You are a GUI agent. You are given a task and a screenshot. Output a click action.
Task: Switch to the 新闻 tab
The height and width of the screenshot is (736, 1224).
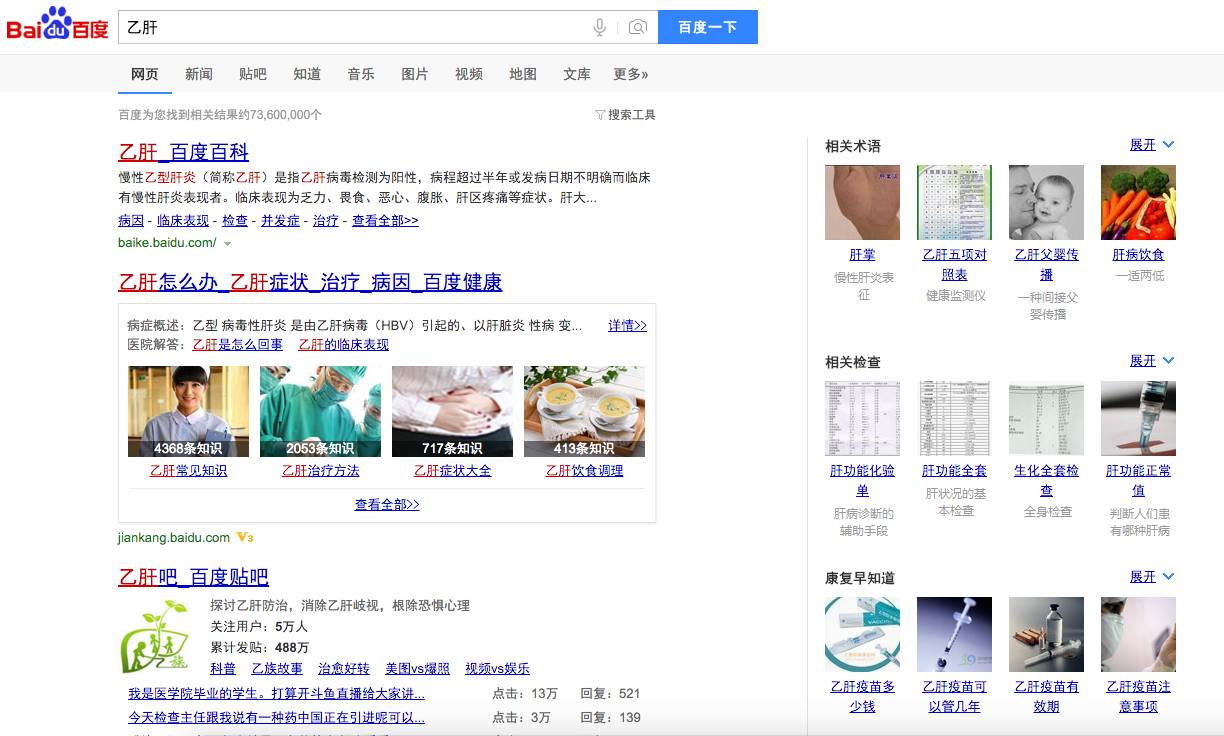[x=199, y=74]
